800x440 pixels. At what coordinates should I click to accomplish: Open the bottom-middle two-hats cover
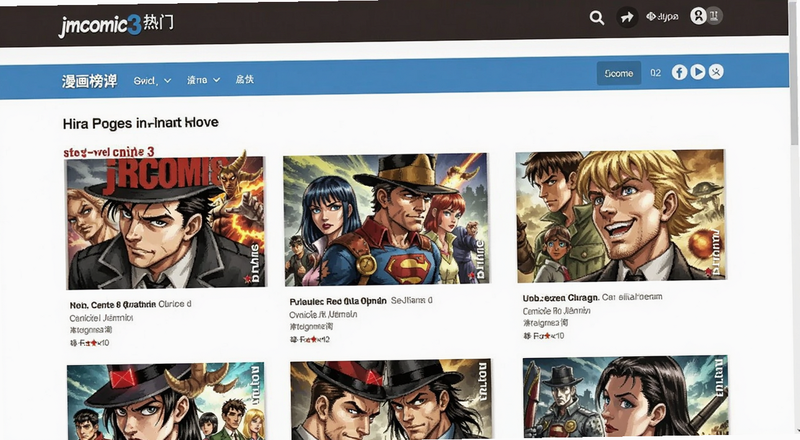pos(391,399)
